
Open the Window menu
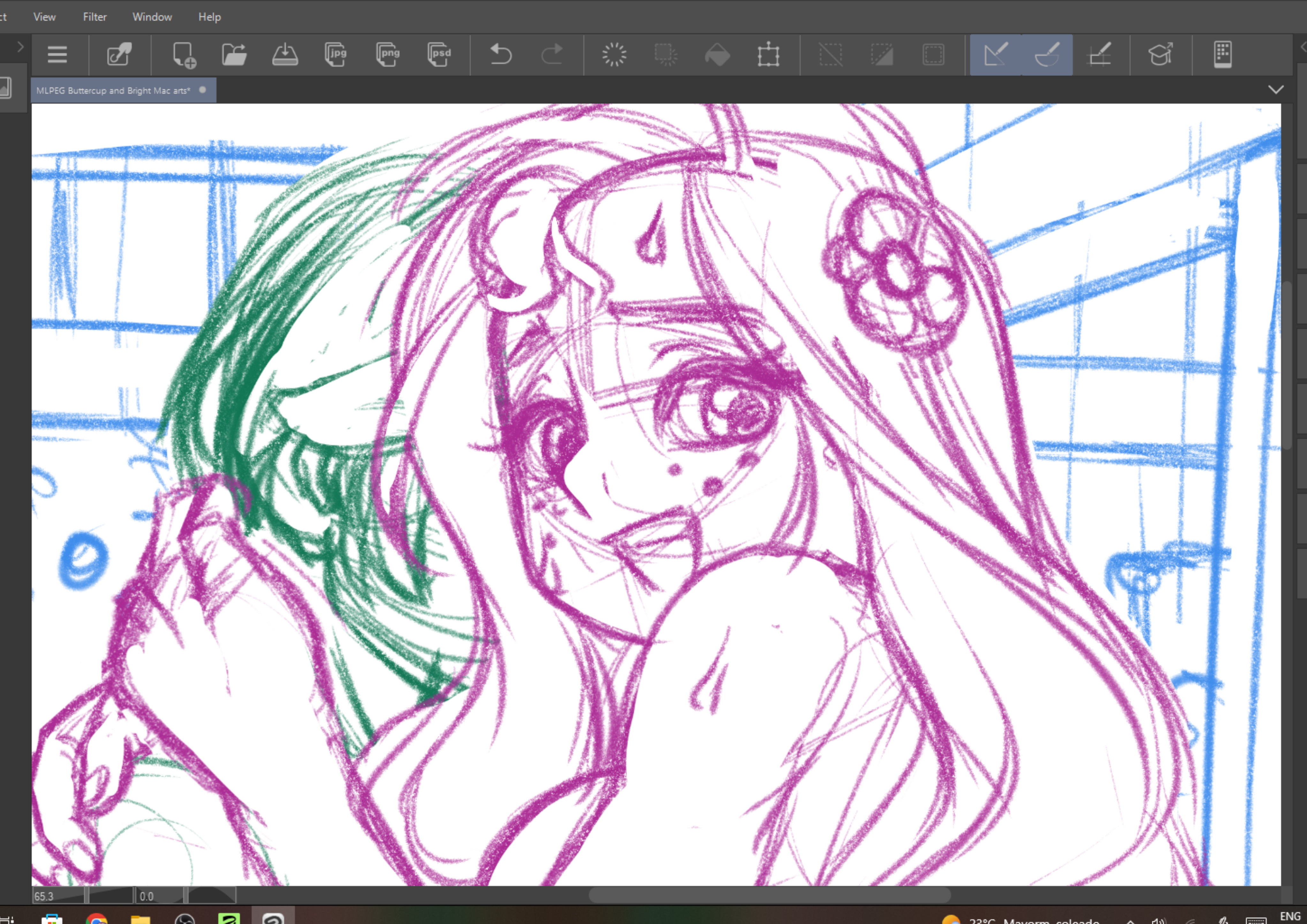[152, 17]
